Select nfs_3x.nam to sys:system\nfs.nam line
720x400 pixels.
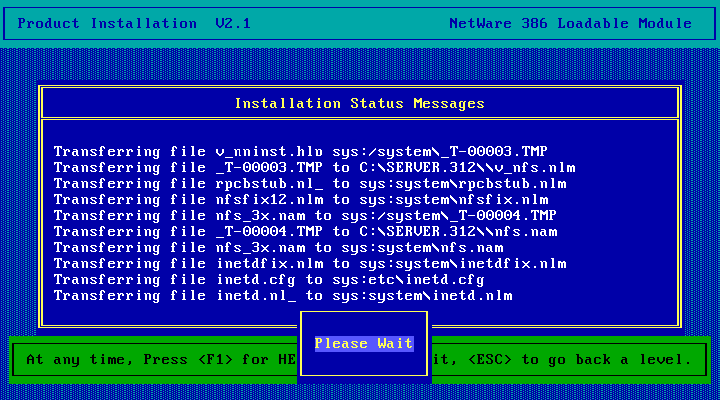pyautogui.click(x=278, y=248)
